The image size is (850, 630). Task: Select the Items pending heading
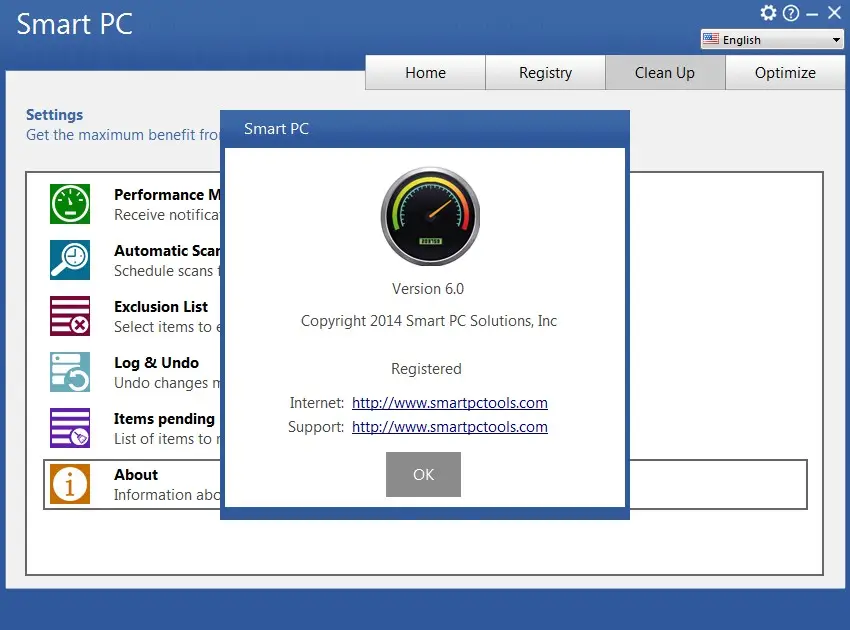164,419
